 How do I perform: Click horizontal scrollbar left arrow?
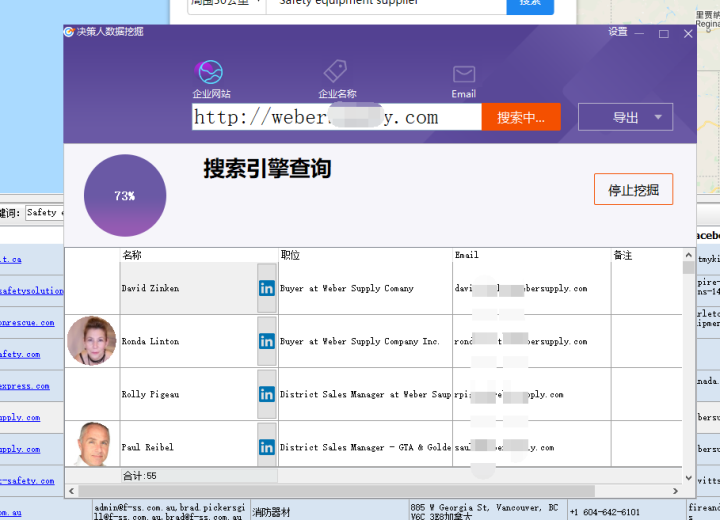point(72,491)
